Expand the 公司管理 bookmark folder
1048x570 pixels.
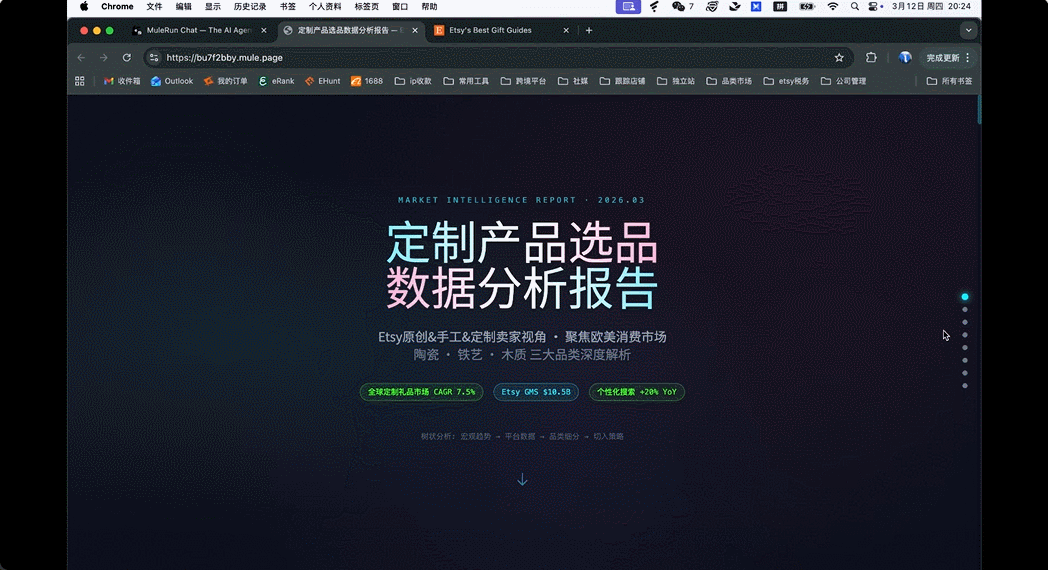pos(843,81)
